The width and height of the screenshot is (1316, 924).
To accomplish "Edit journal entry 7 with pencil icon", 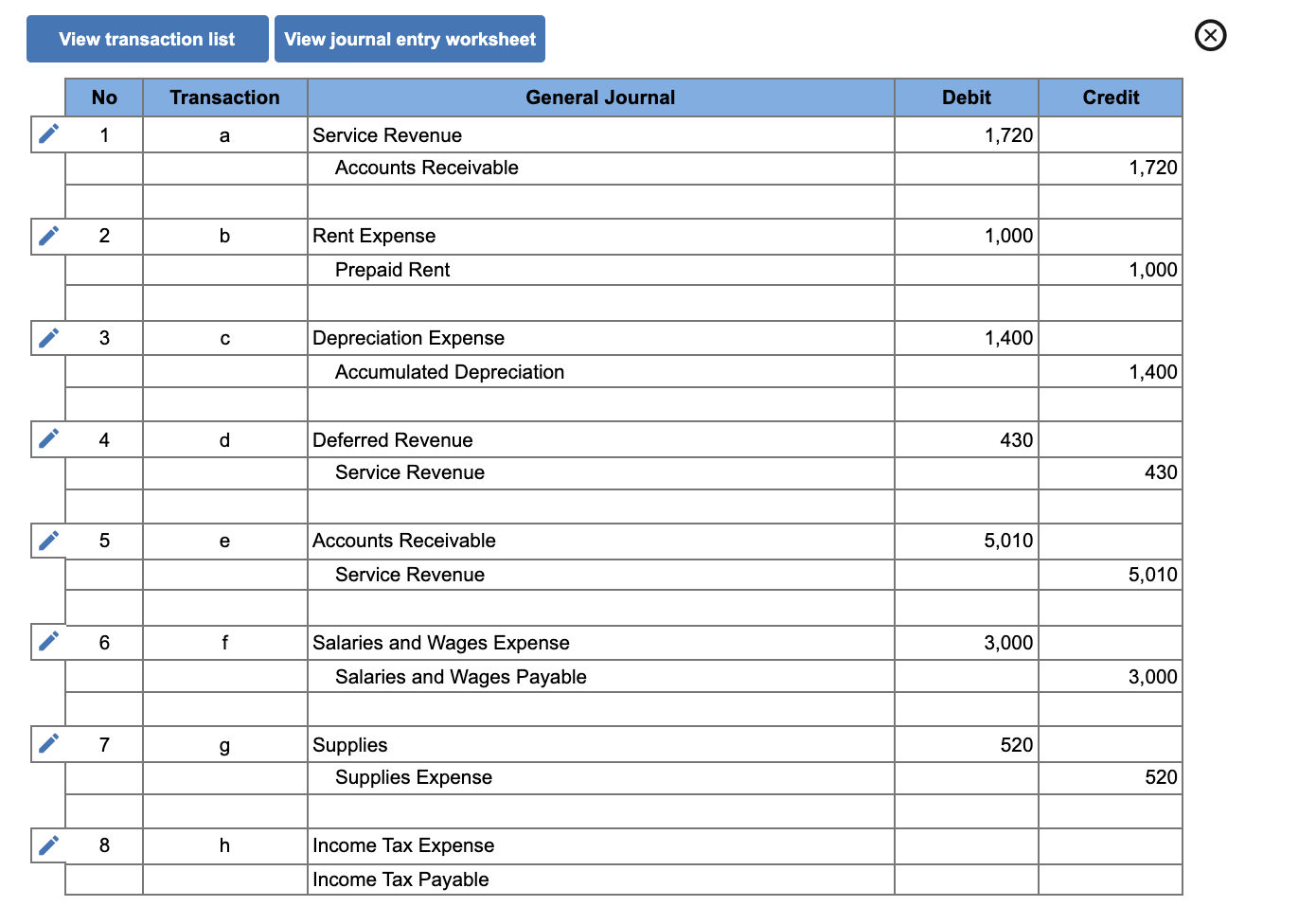I will (49, 743).
